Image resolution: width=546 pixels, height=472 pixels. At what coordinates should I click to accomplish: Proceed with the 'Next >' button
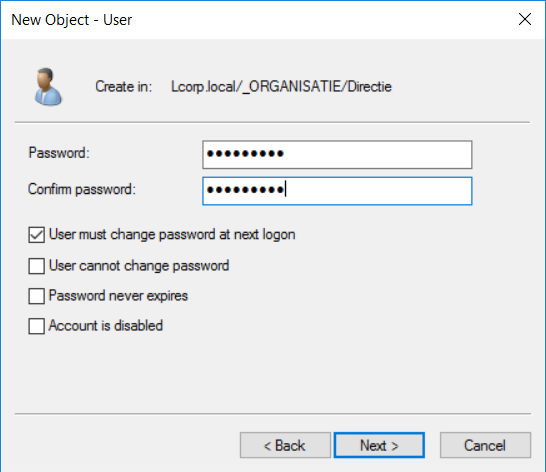379,445
